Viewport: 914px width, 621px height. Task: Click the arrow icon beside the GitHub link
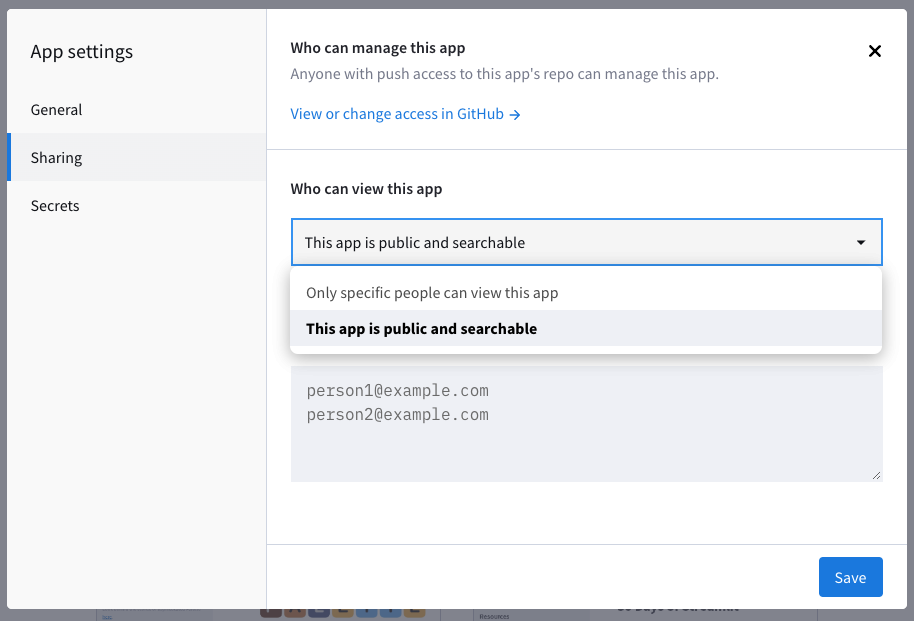coord(514,113)
